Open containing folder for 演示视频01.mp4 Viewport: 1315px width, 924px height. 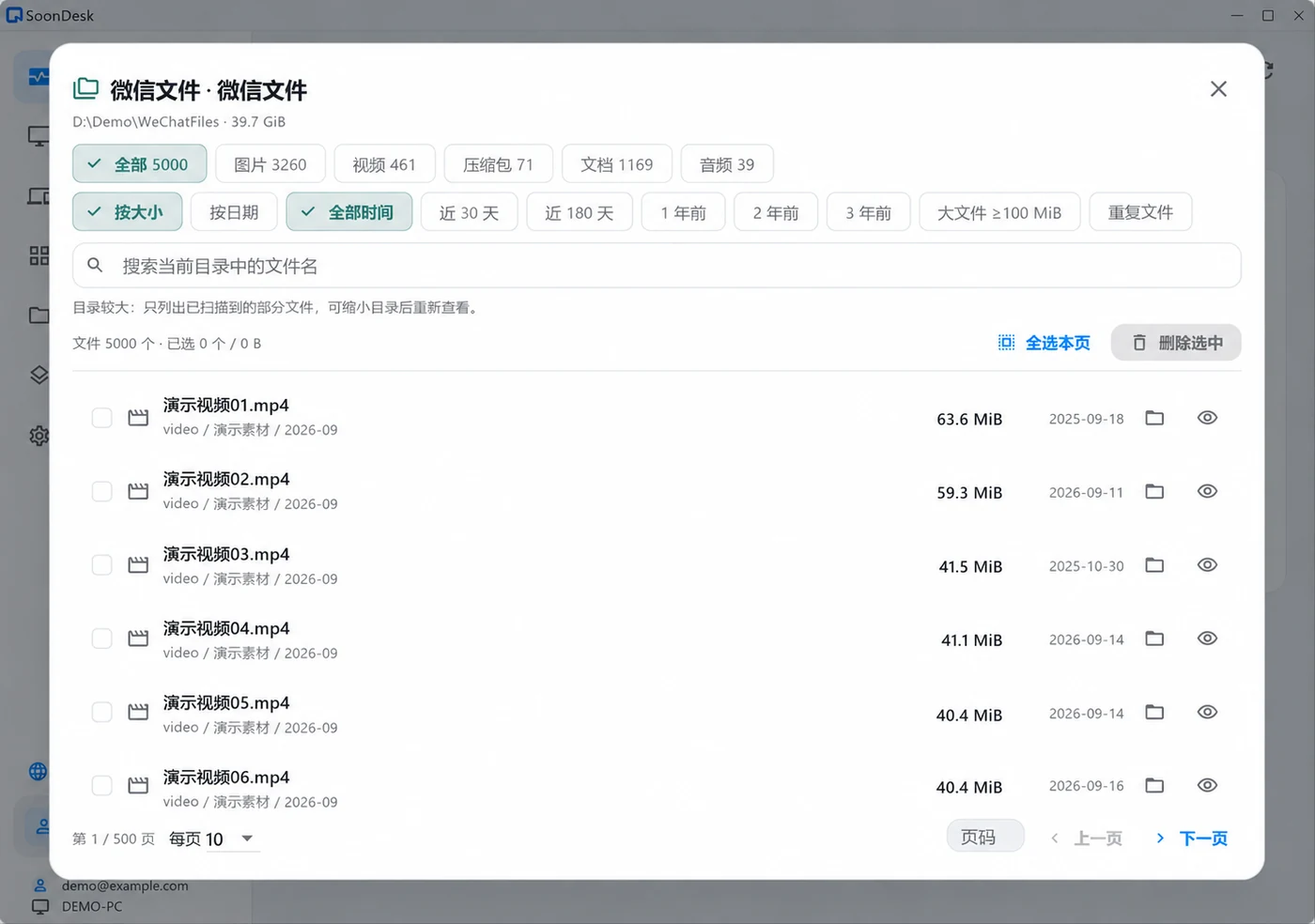1154,418
